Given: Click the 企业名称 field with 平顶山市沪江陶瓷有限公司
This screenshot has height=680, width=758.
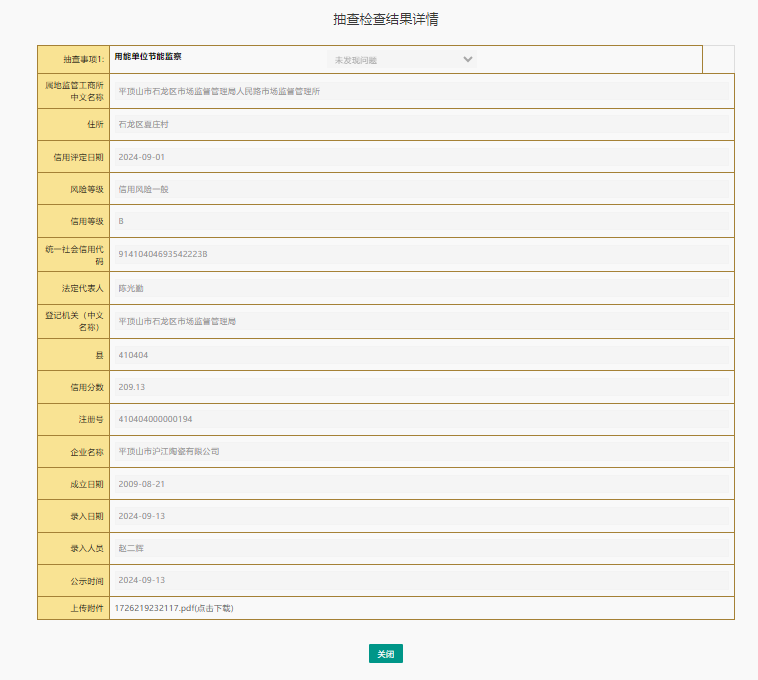Looking at the screenshot, I should click(421, 451).
